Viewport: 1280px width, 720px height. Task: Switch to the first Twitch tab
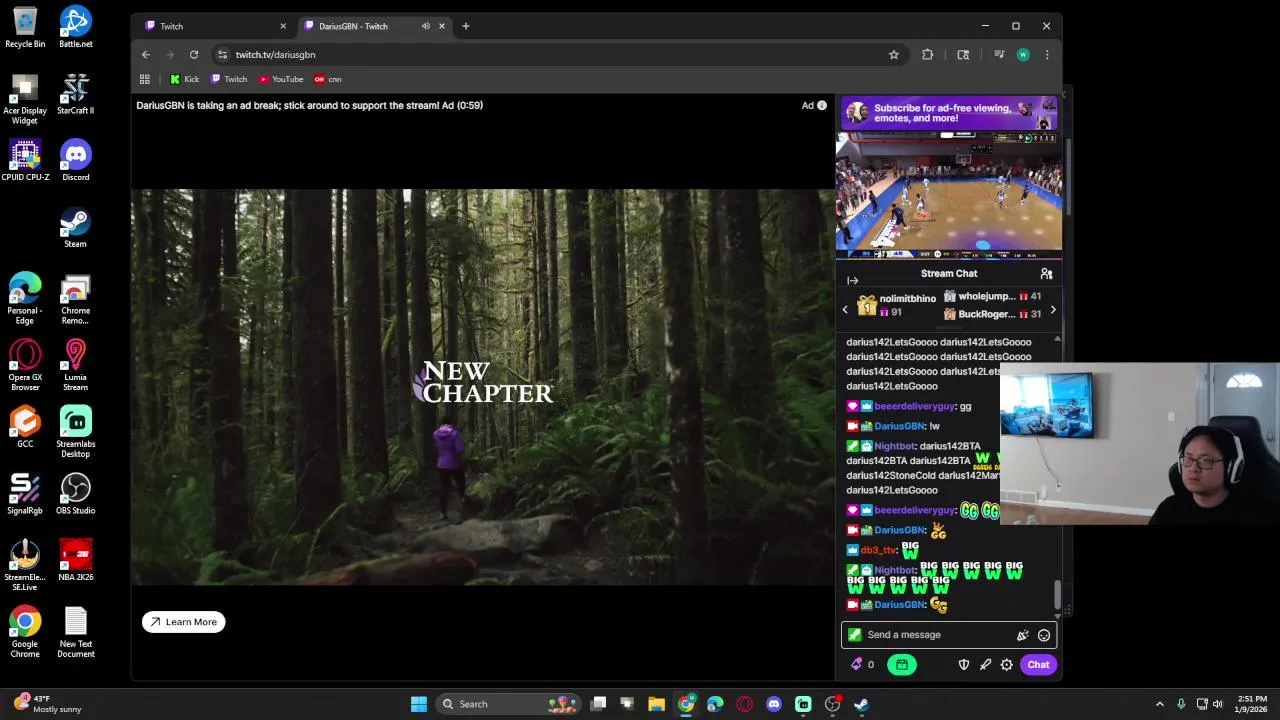pos(213,26)
